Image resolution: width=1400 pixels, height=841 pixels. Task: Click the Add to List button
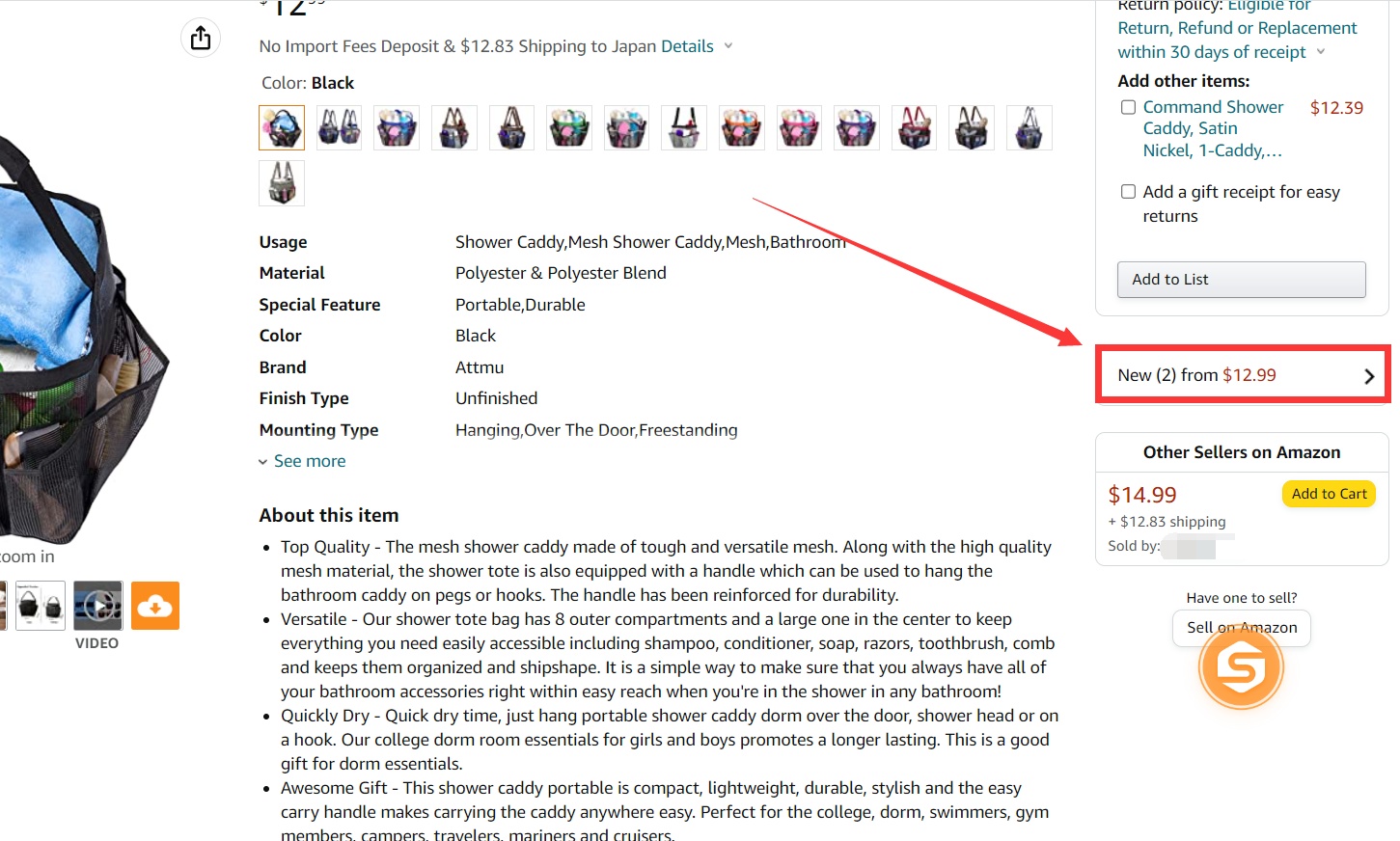[1241, 280]
